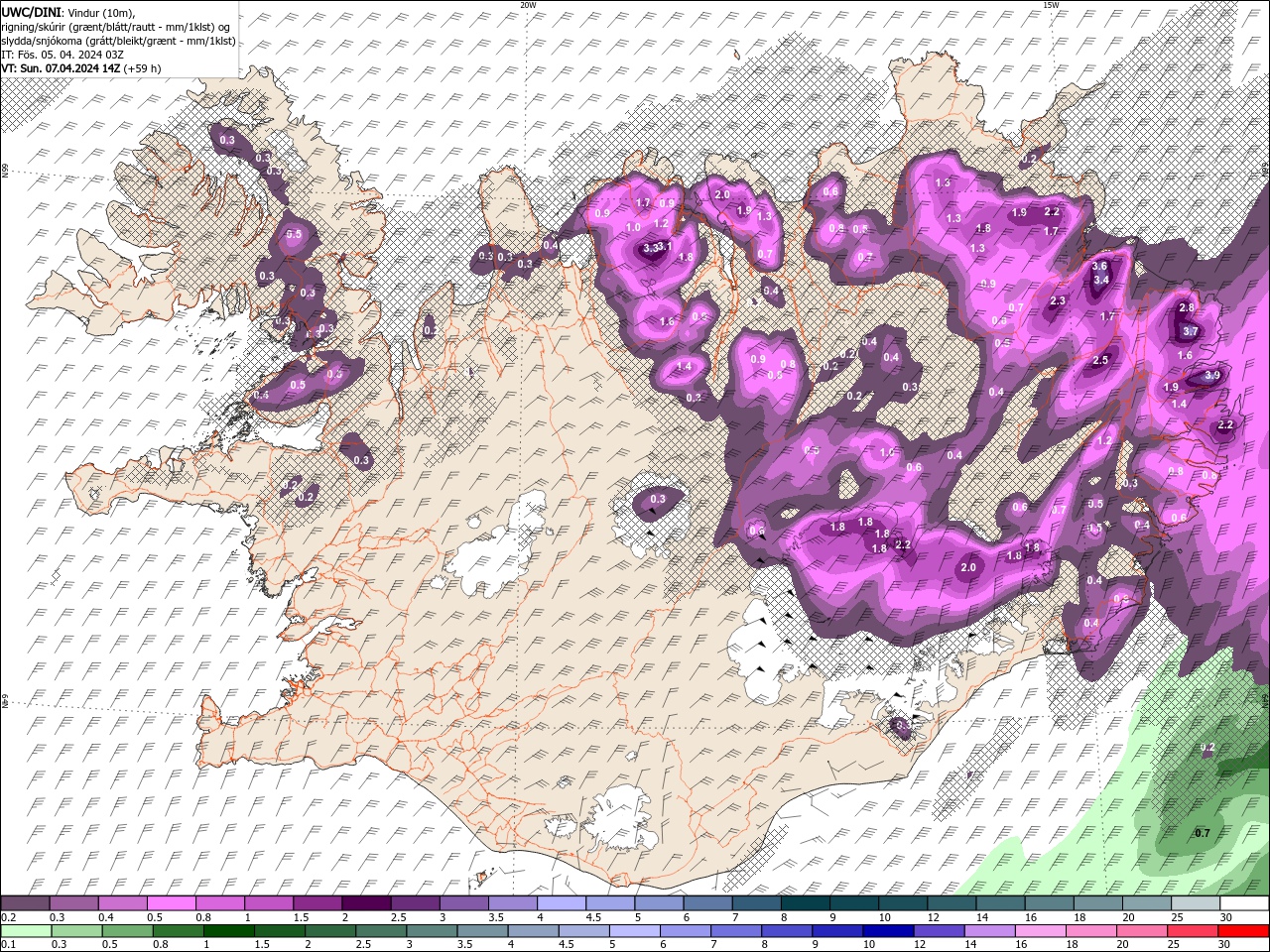Screen dimensions: 1270x952
Task: Click the 3.7 snowfall value on the map
Action: 1192,331
